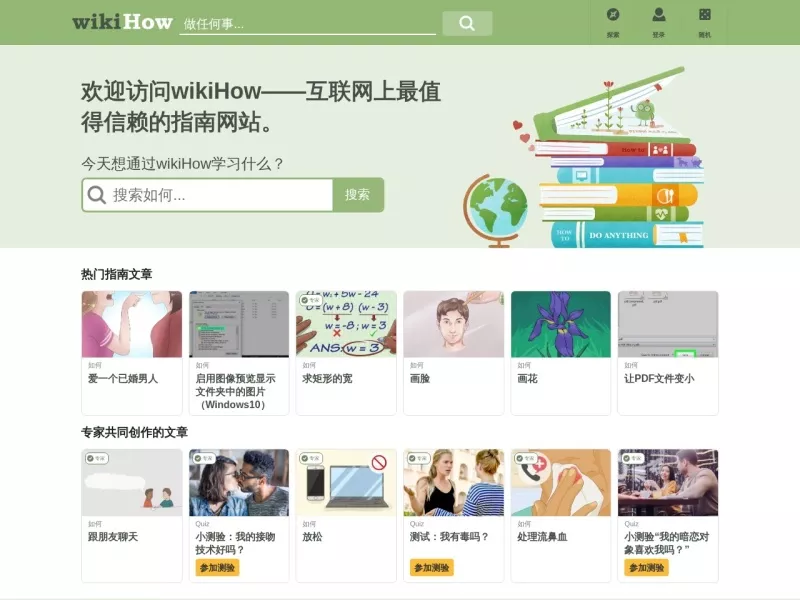Open the '爱一个已婚男人' article thumbnail
The image size is (800, 600).
132,324
